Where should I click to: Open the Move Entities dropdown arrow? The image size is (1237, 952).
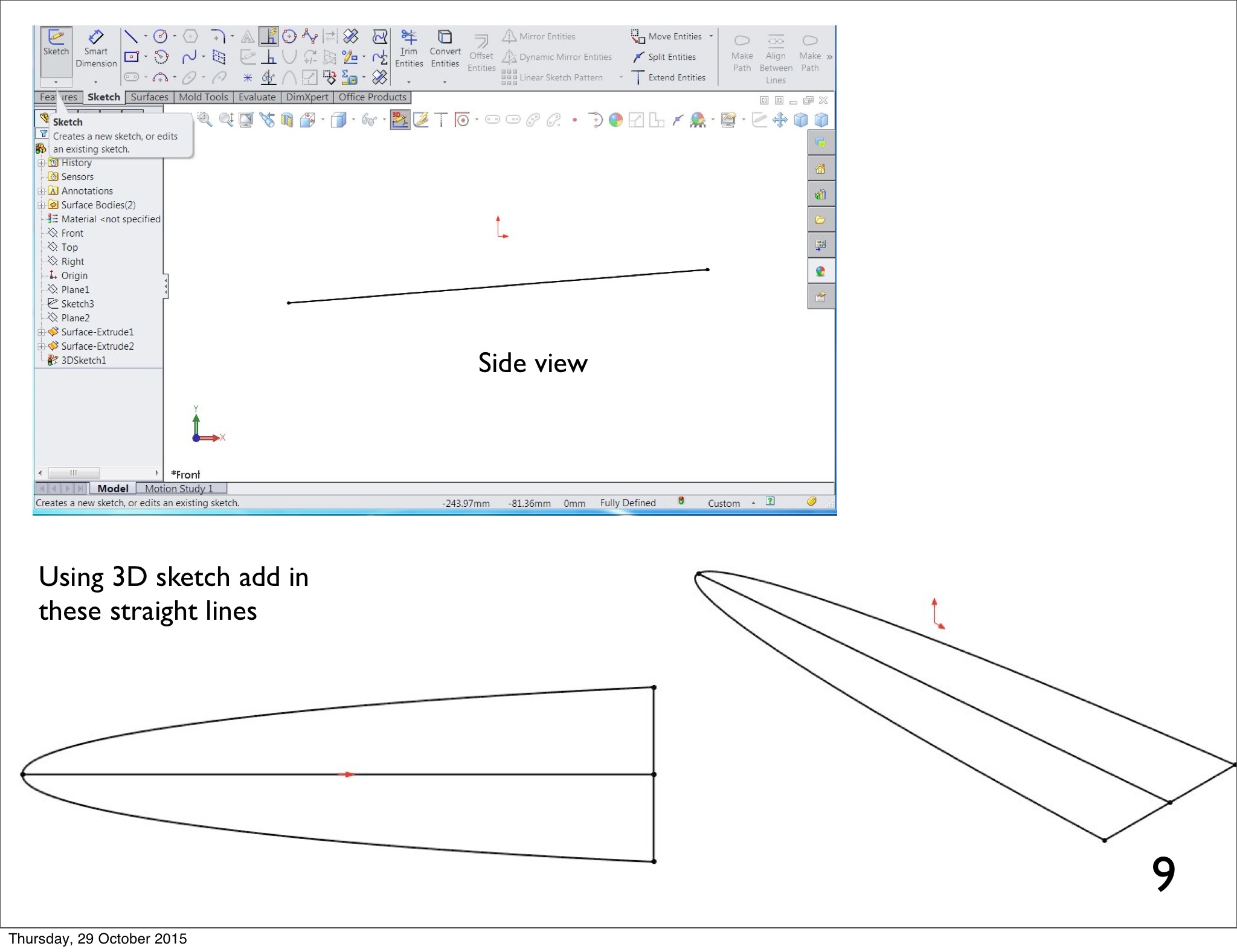pos(711,37)
